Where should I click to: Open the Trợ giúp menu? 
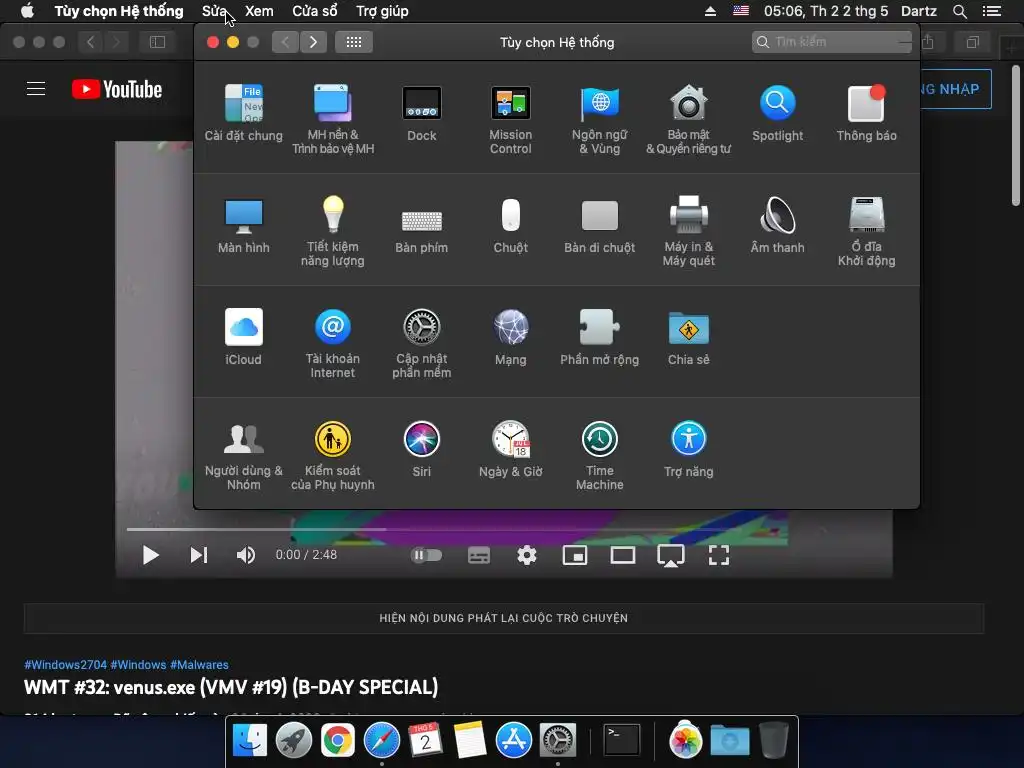click(x=382, y=11)
